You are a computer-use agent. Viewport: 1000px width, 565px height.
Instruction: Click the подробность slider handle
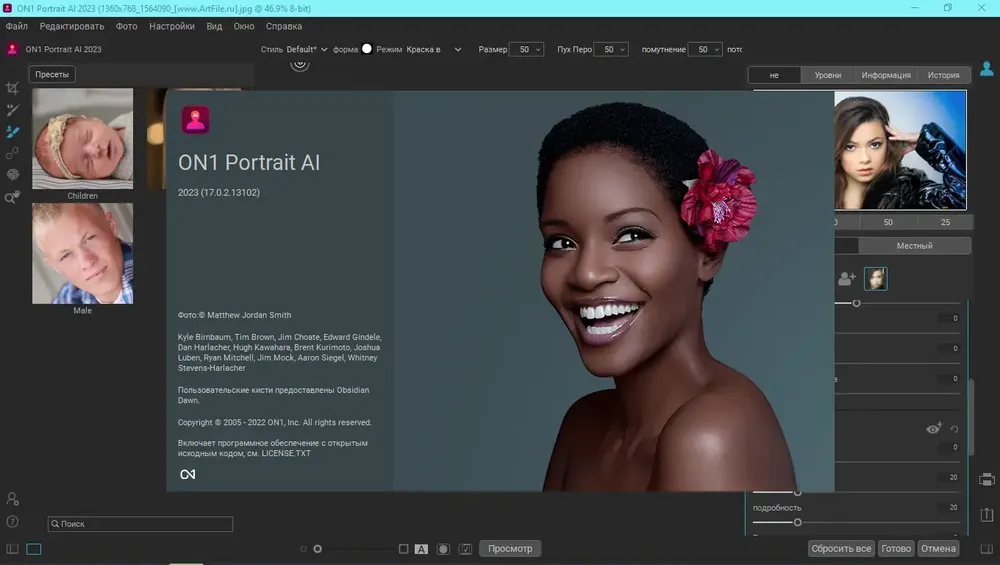[x=798, y=522]
